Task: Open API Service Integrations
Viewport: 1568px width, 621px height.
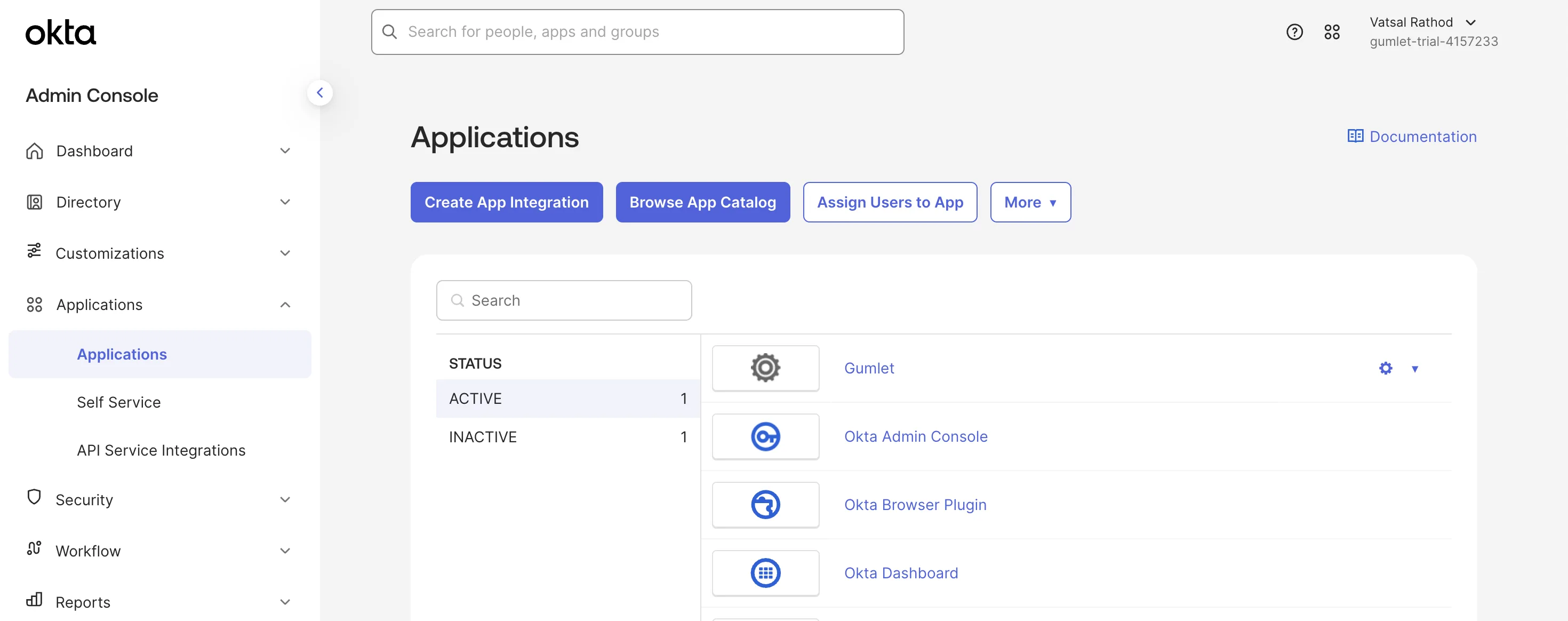Action: [x=161, y=450]
